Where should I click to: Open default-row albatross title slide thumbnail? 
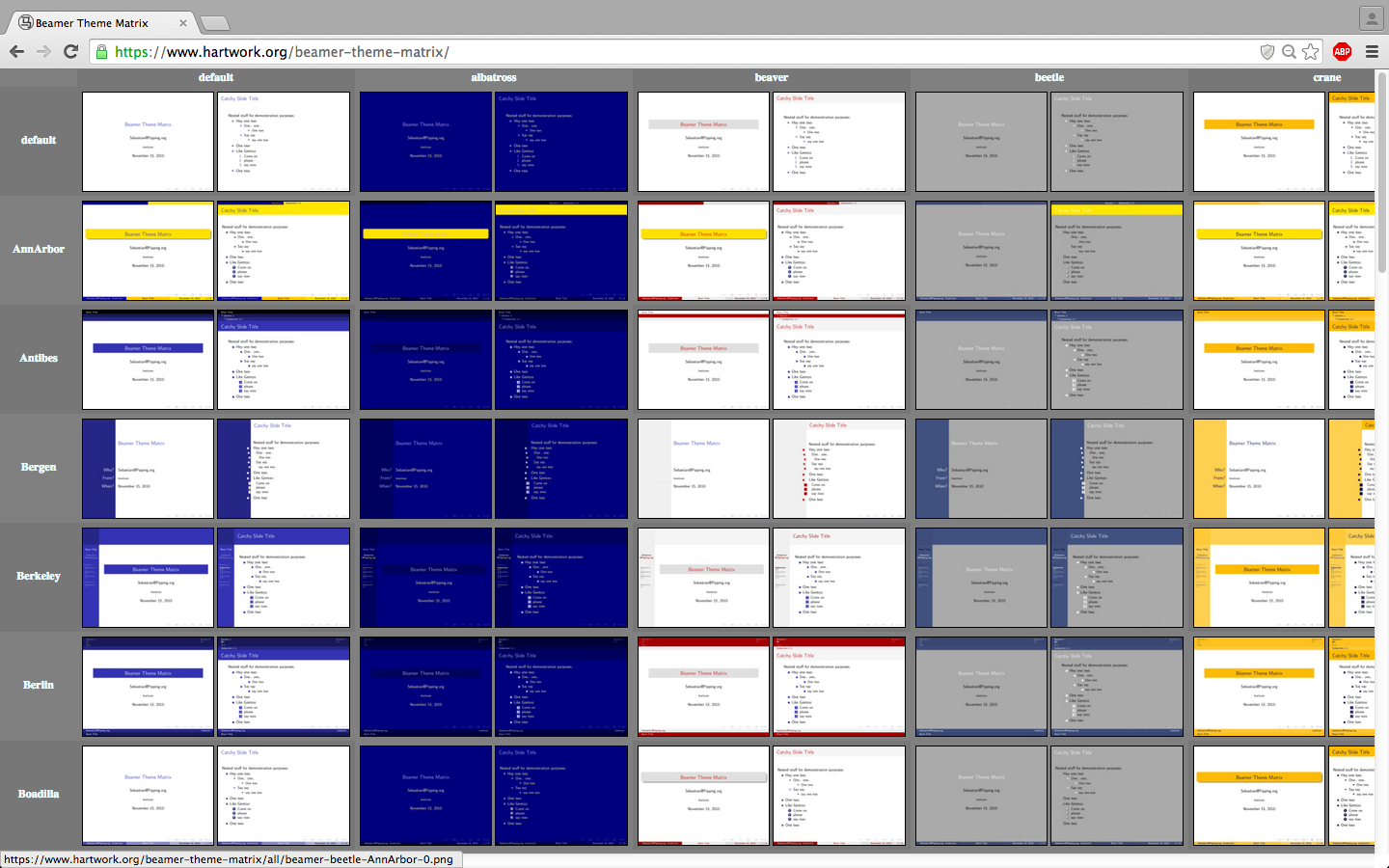425,142
